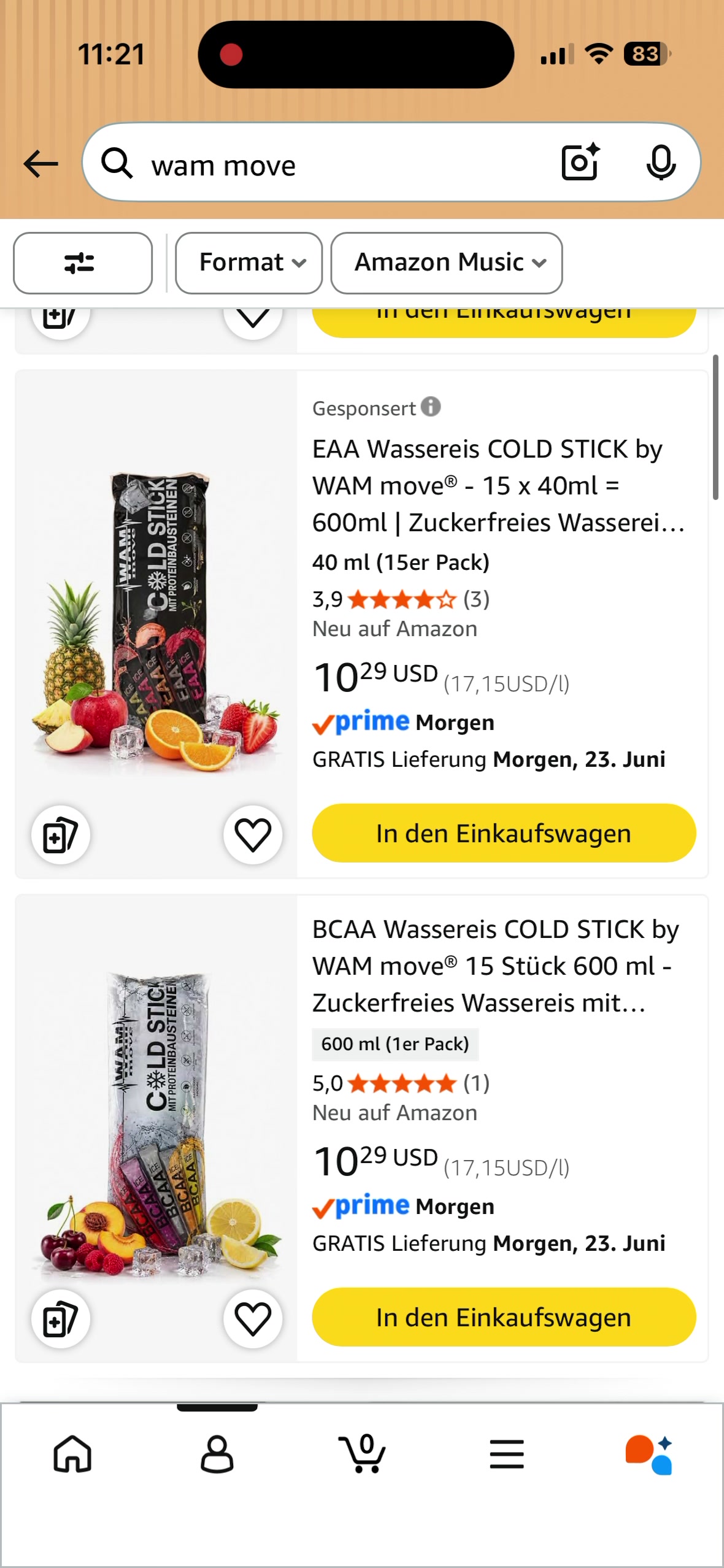Open star rating of EAA Wassereis
Screen dimensions: 724x1568
click(402, 599)
